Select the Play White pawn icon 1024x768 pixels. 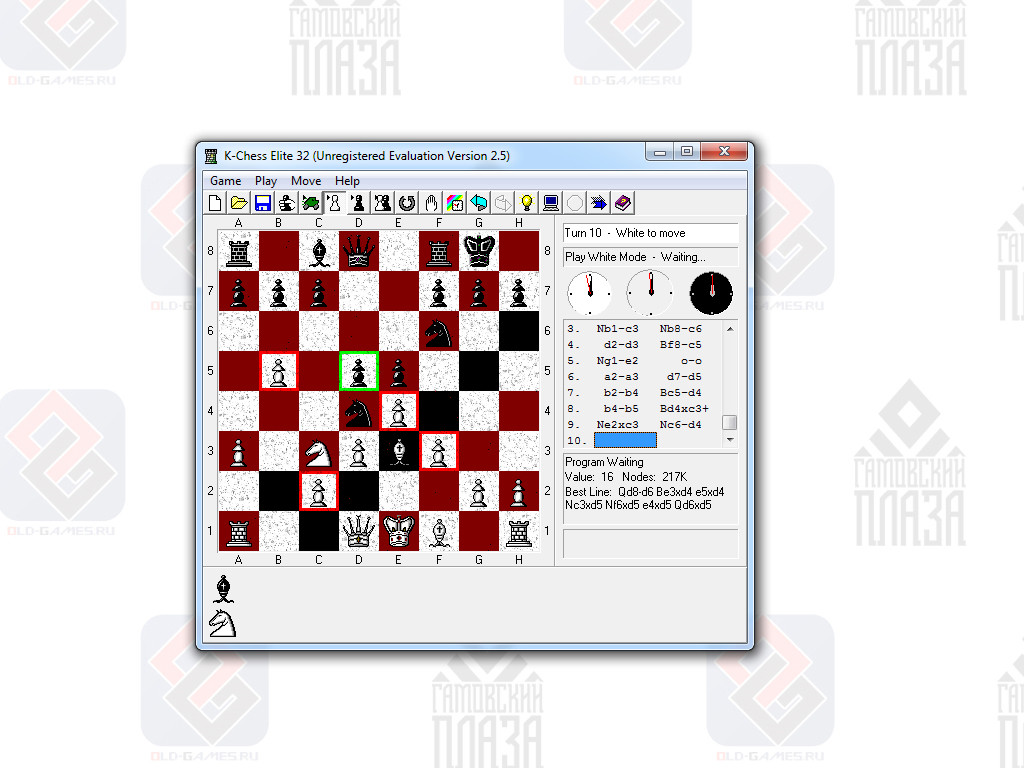point(334,203)
